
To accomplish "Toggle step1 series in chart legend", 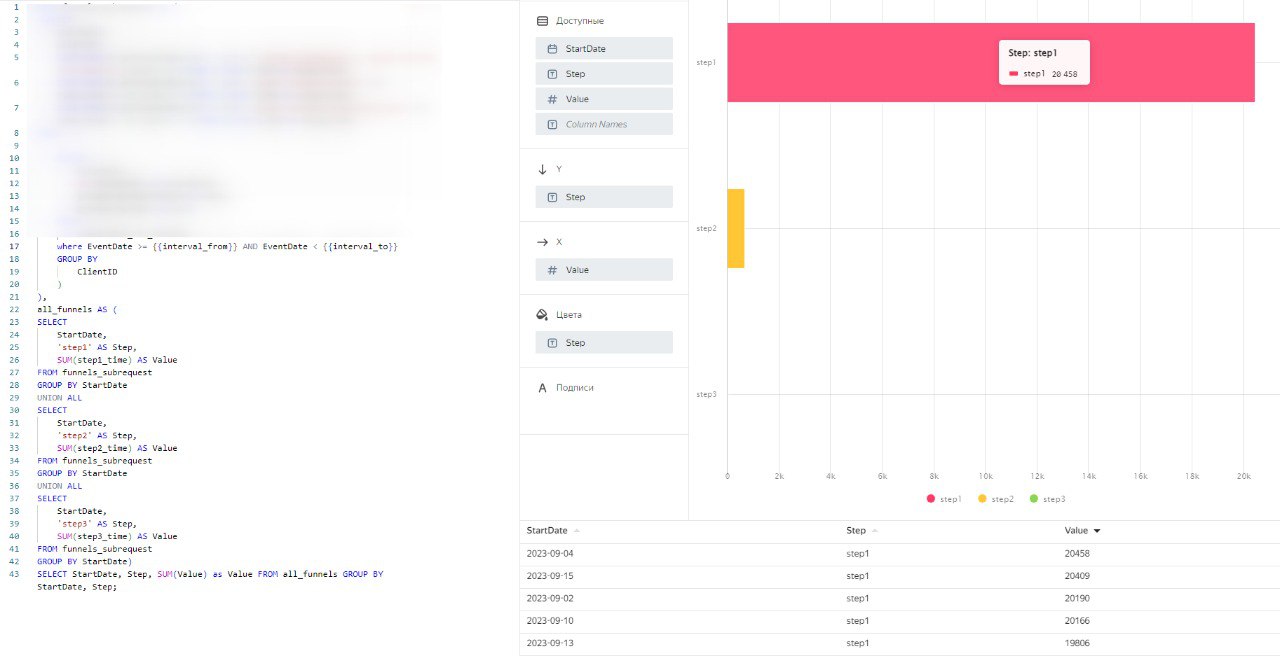I will pyautogui.click(x=944, y=499).
